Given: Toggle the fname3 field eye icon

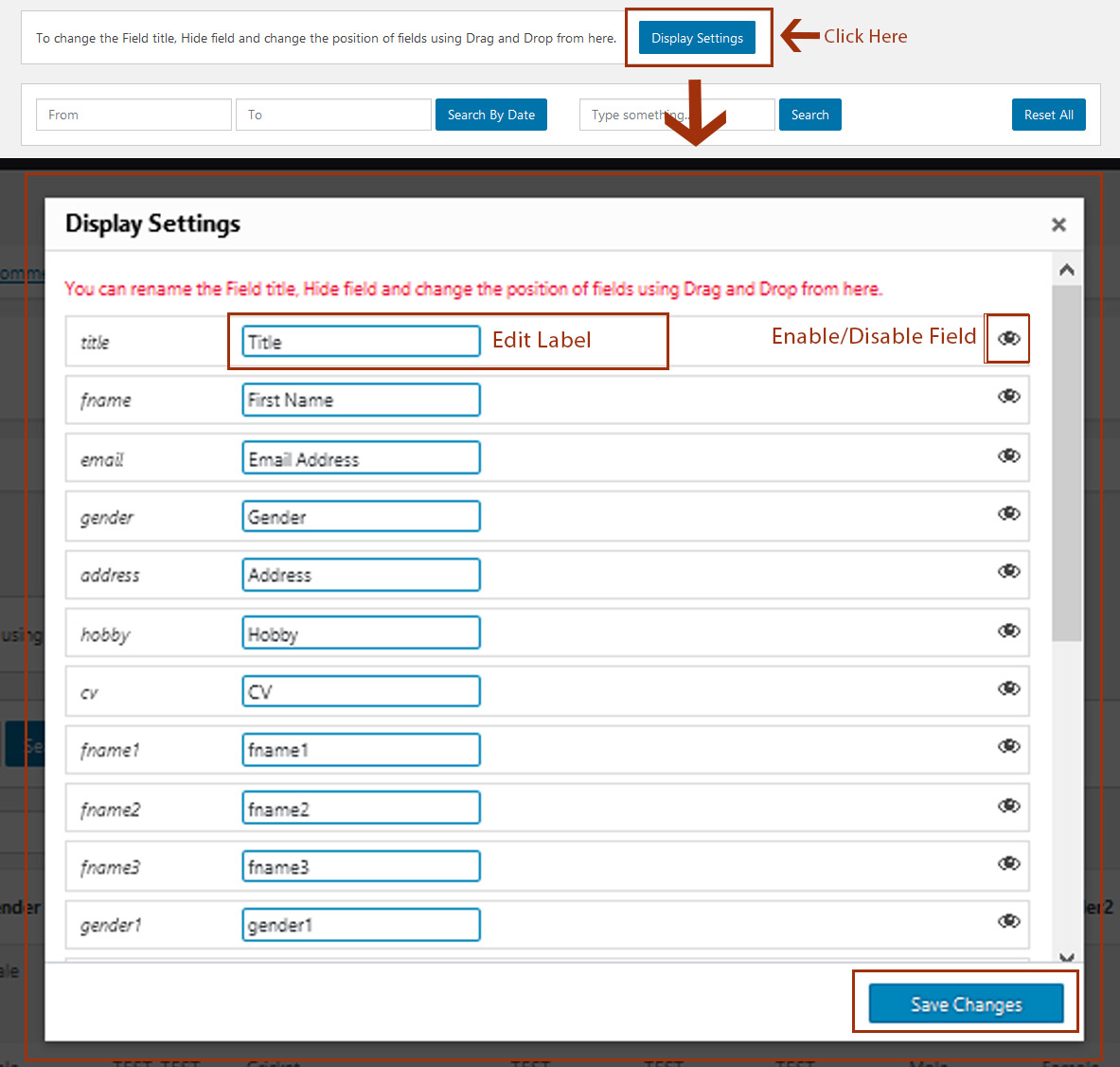Looking at the screenshot, I should [1008, 862].
